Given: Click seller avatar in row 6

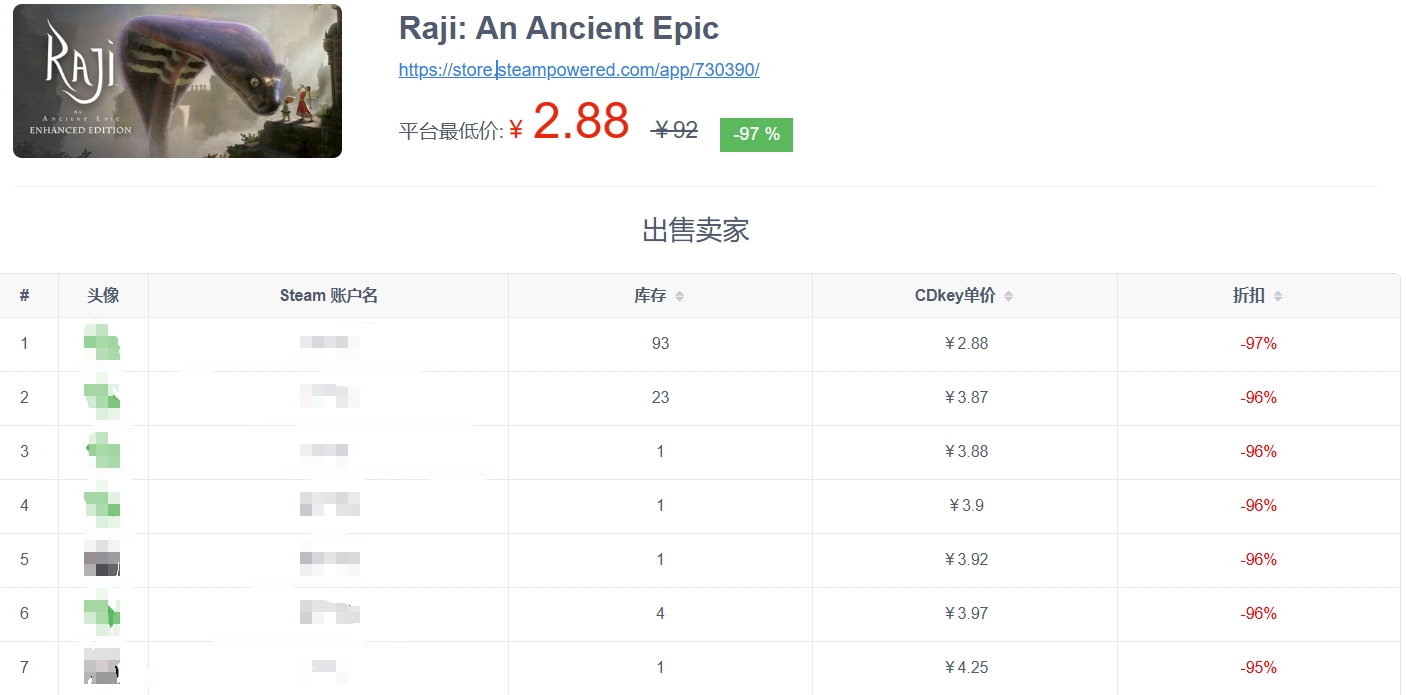Looking at the screenshot, I should (102, 613).
